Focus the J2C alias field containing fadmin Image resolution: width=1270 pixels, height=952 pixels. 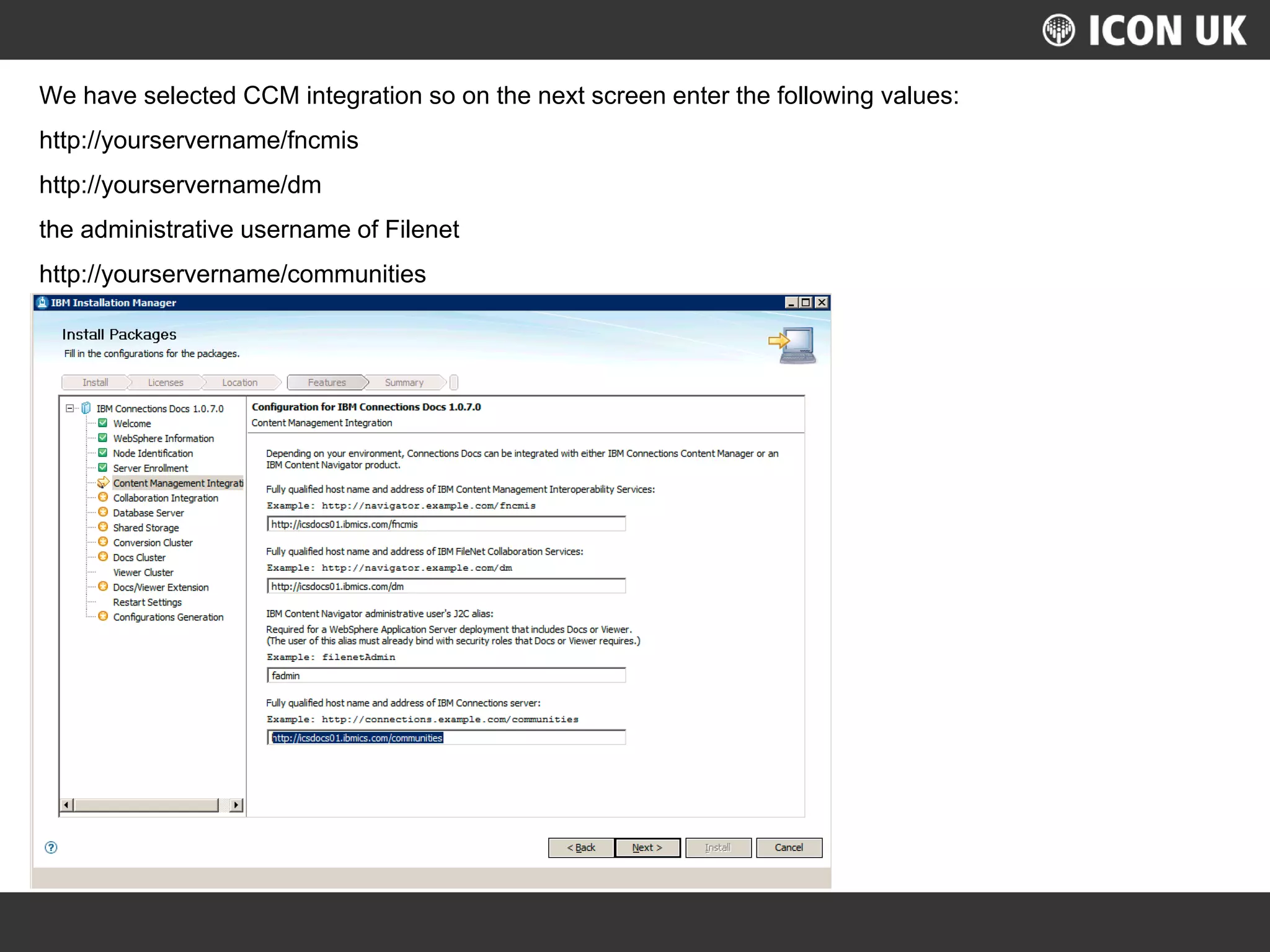tap(446, 675)
